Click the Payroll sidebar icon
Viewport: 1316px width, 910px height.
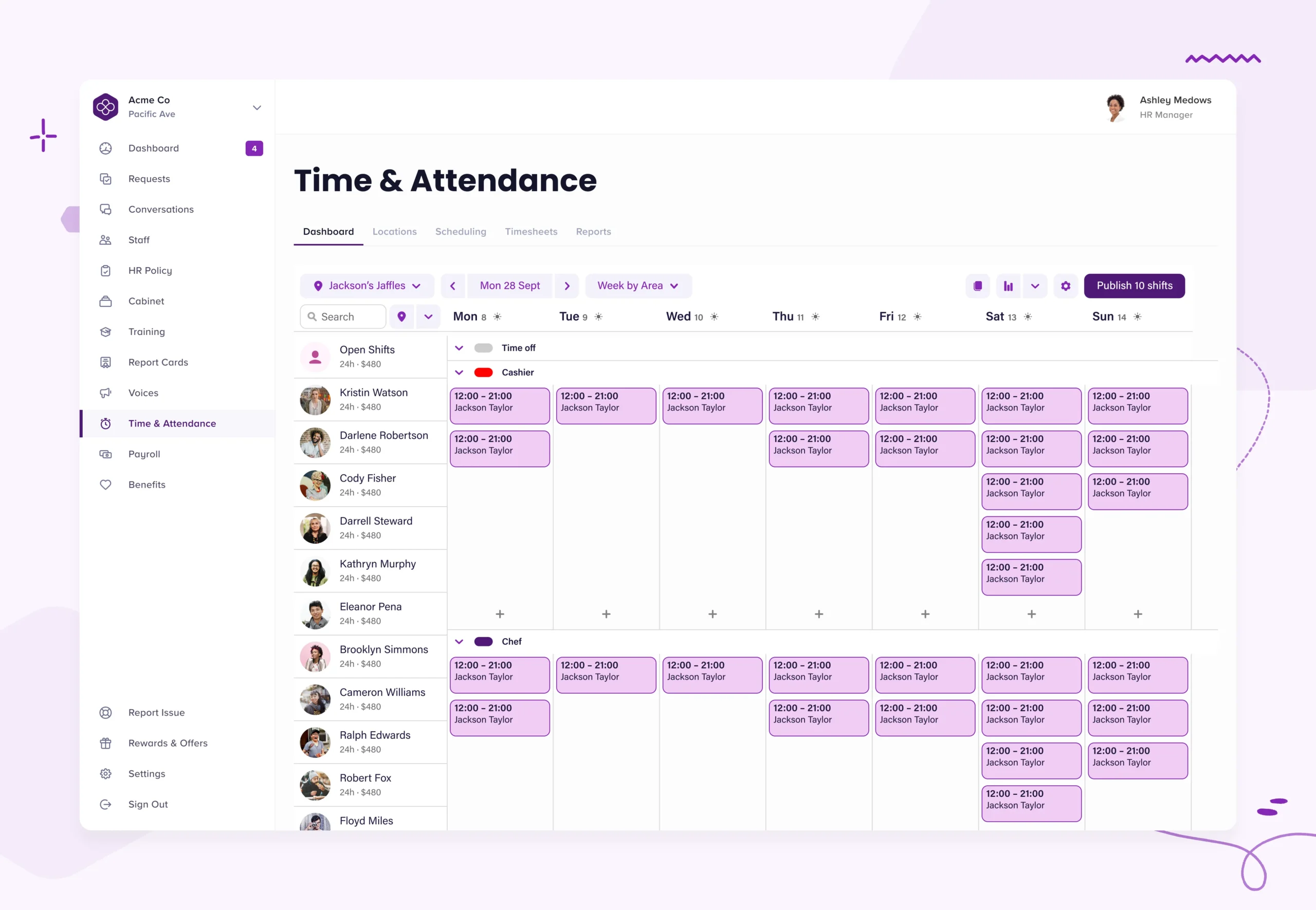coord(106,454)
